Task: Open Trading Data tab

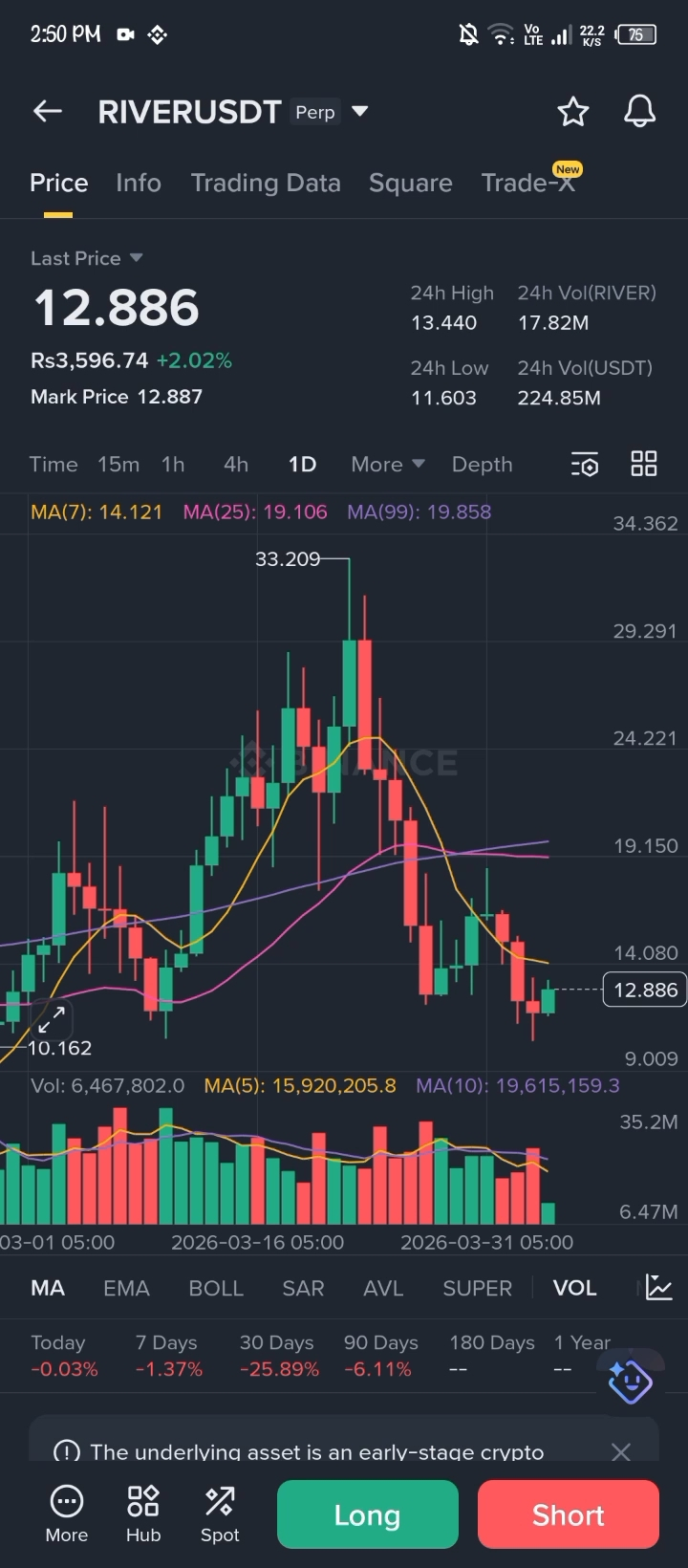Action: point(266,183)
